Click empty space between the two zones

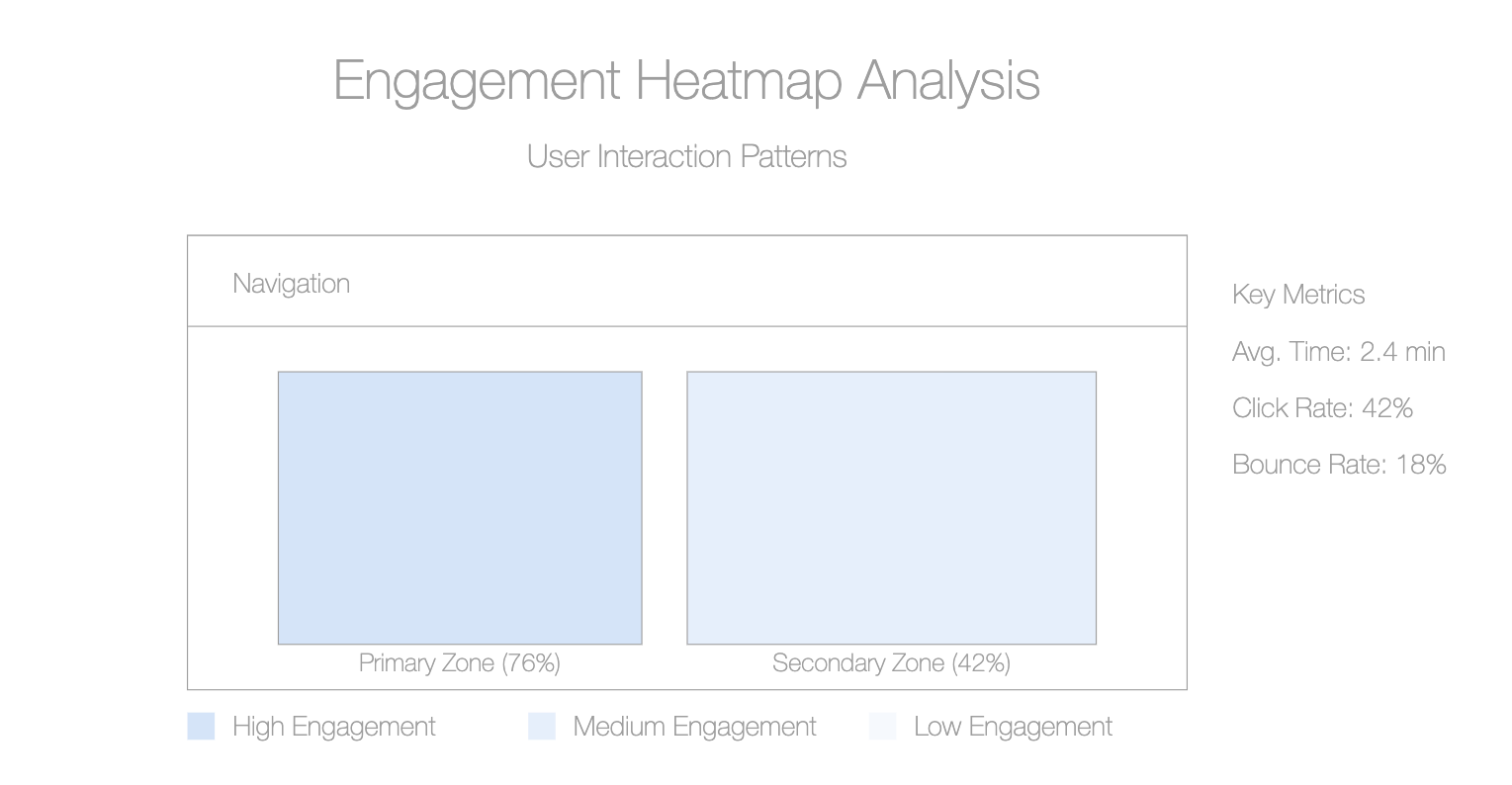pos(665,508)
